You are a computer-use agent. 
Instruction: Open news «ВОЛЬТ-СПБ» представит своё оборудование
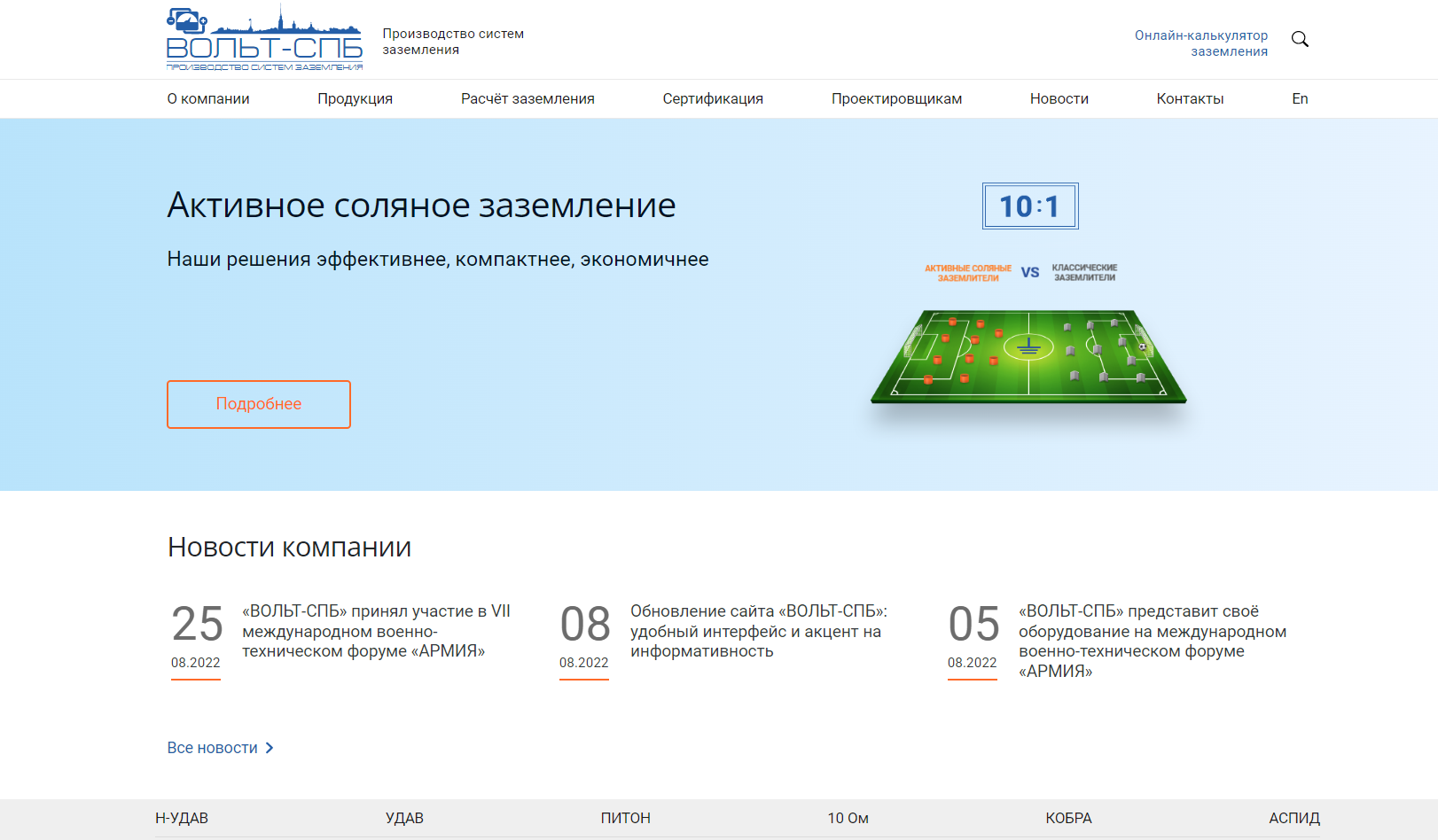coord(1153,641)
